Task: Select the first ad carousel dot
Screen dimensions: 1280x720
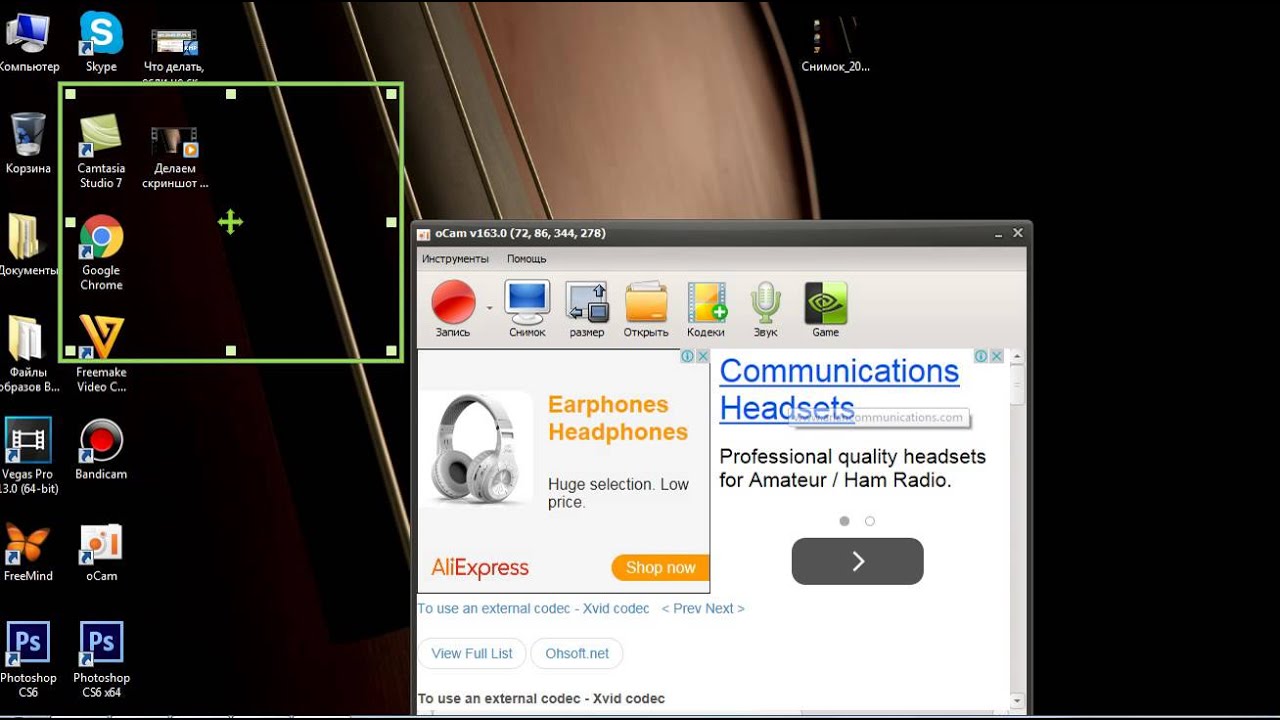Action: 844,521
